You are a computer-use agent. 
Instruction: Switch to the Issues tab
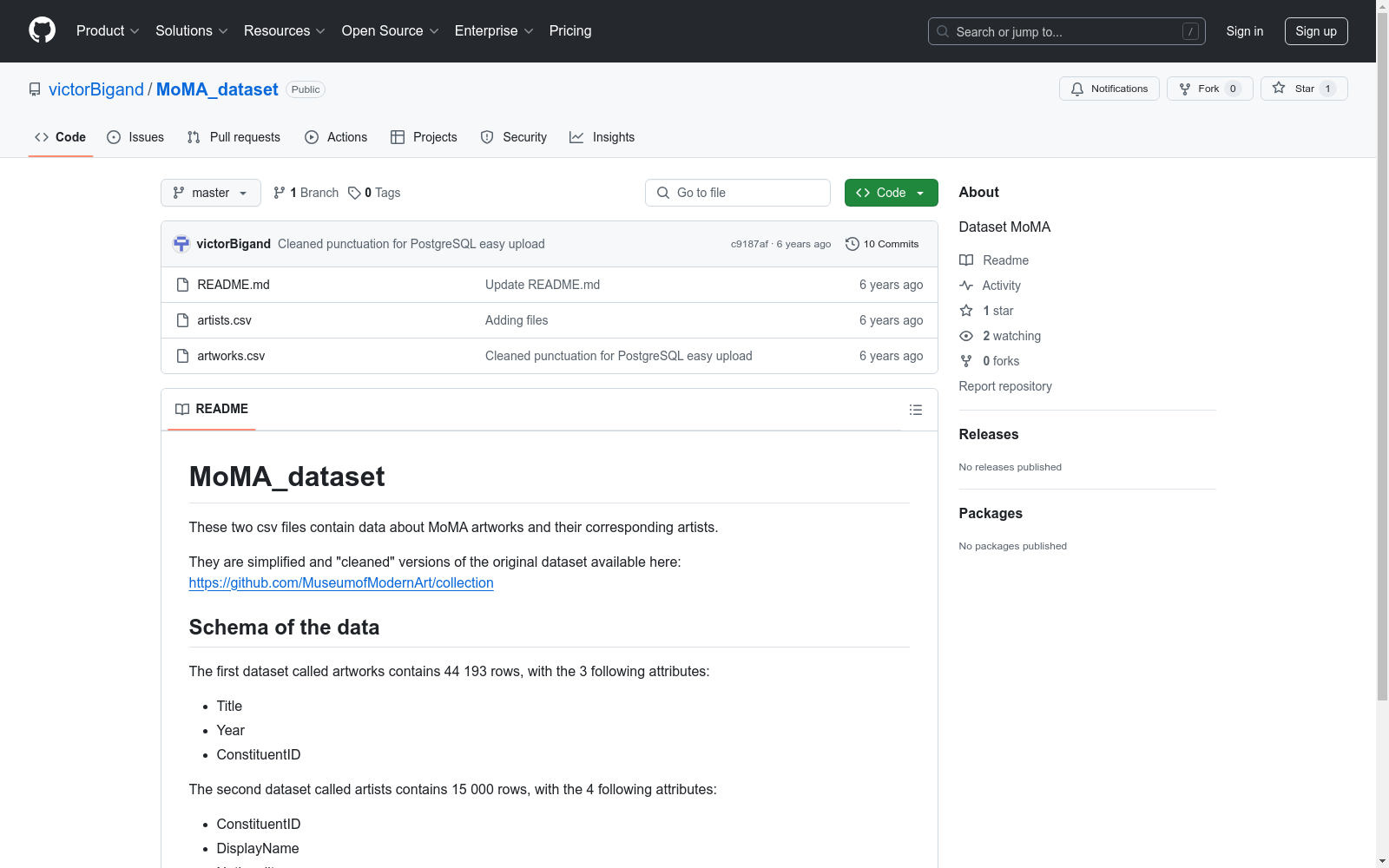tap(135, 137)
